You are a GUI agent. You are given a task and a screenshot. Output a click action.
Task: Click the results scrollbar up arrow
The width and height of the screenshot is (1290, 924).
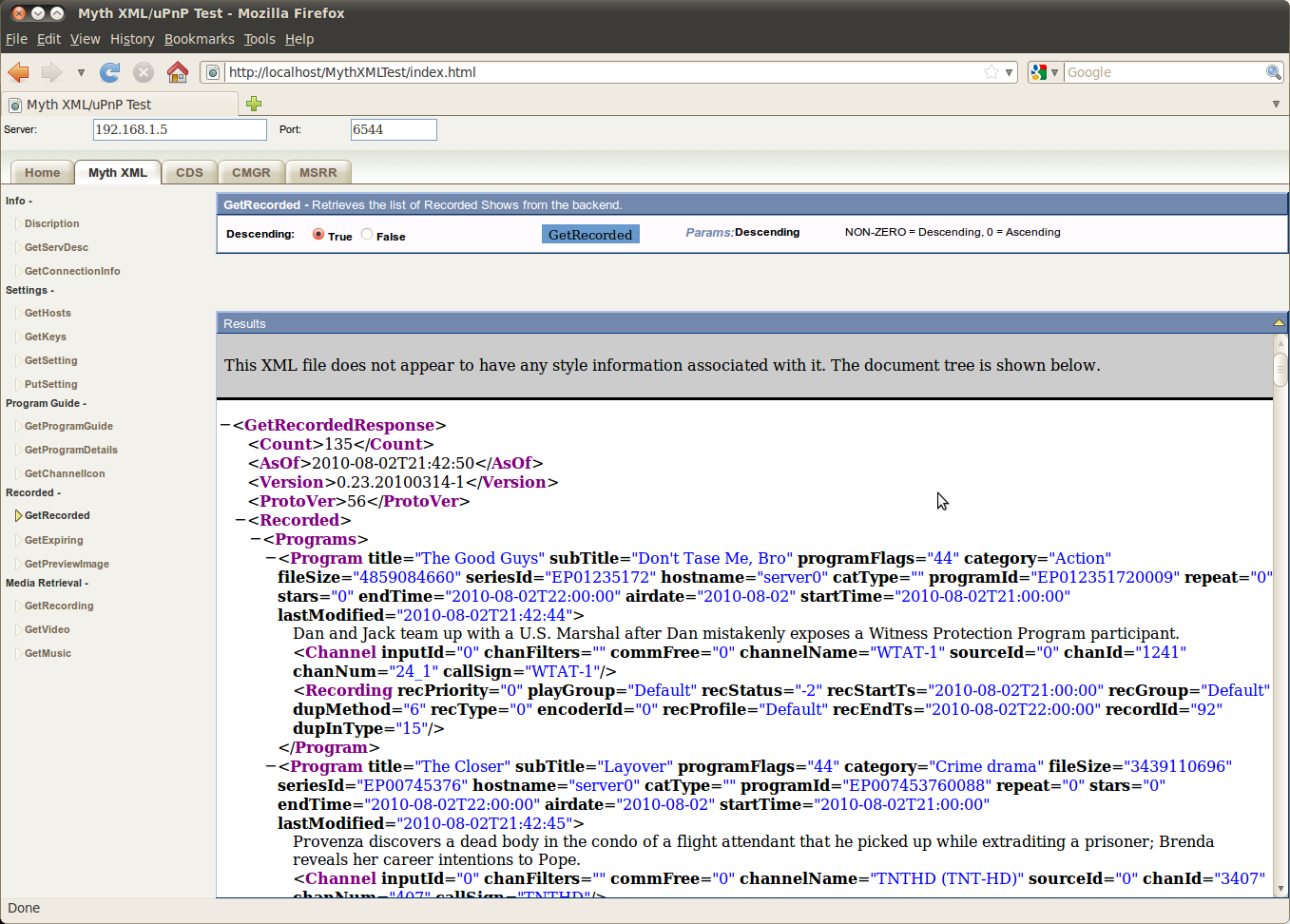tap(1280, 342)
